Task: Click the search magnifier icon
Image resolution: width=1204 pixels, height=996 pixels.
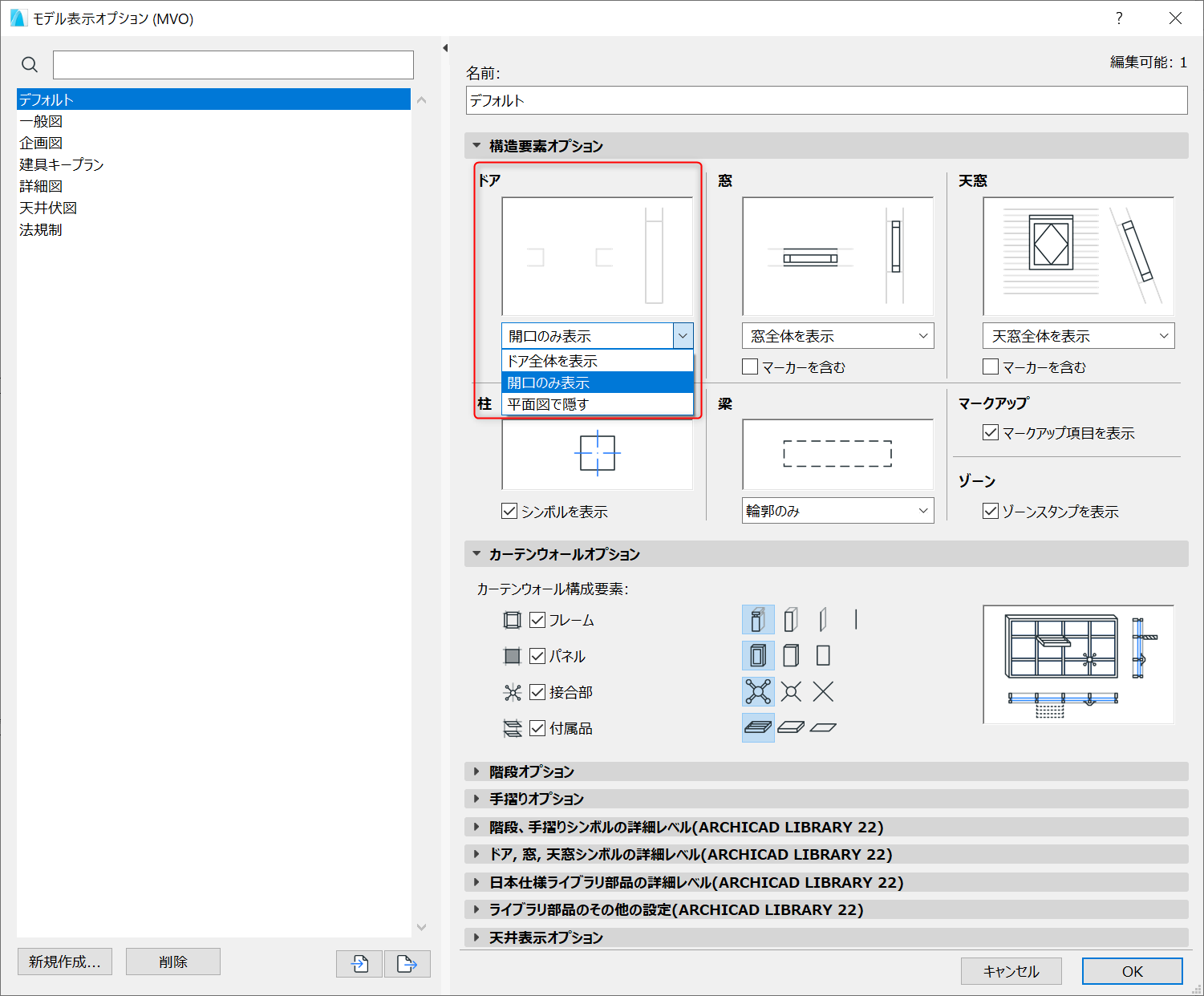Action: pyautogui.click(x=30, y=65)
